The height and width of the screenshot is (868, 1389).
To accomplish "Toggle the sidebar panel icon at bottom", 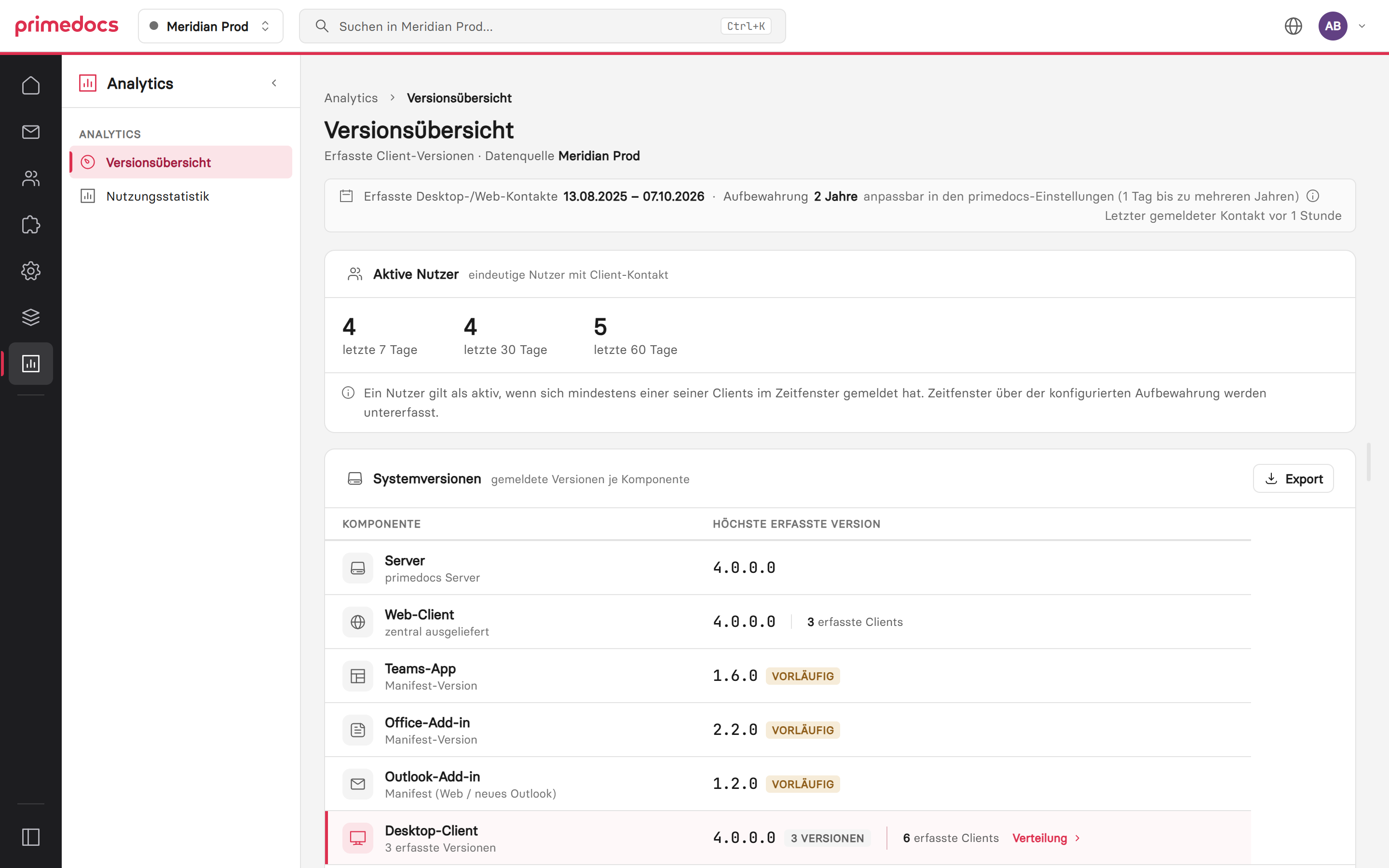I will [x=30, y=837].
